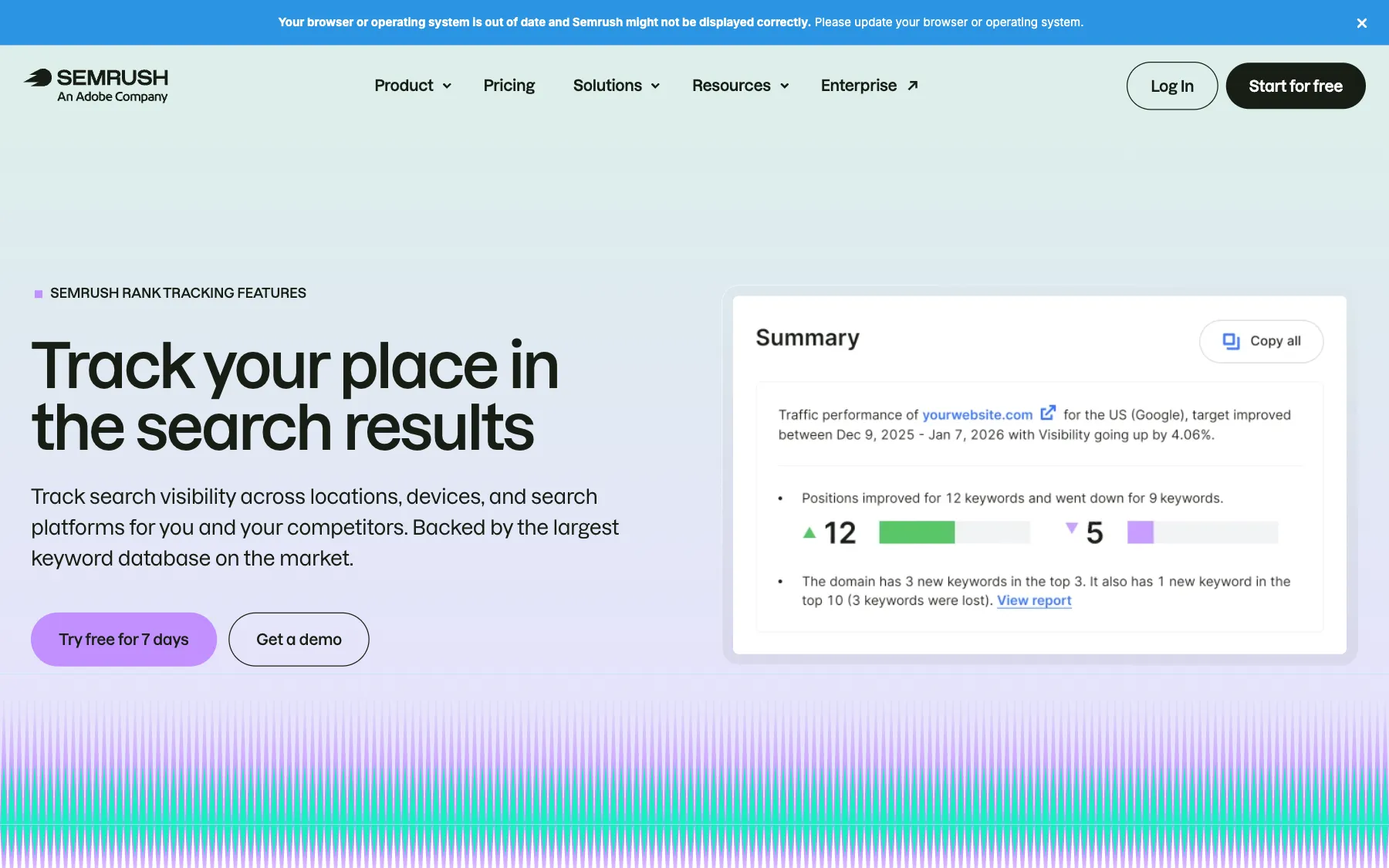Click the Solutions menu label
Viewport: 1389px width, 868px height.
click(x=607, y=86)
